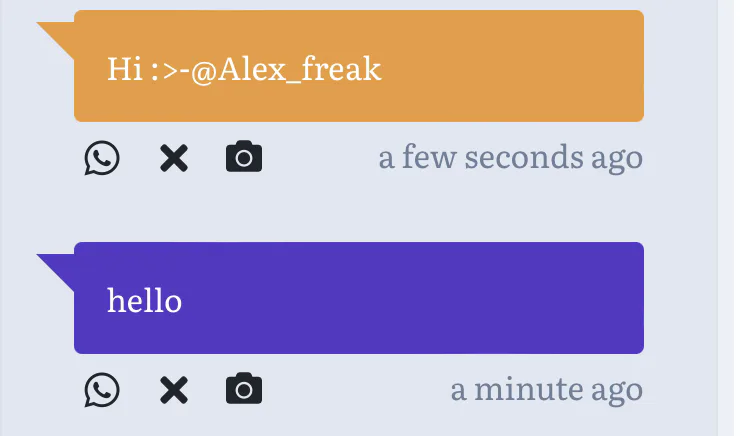Click the @Alex_freak mention text
Viewport: 750px width, 436px height.
(286, 69)
